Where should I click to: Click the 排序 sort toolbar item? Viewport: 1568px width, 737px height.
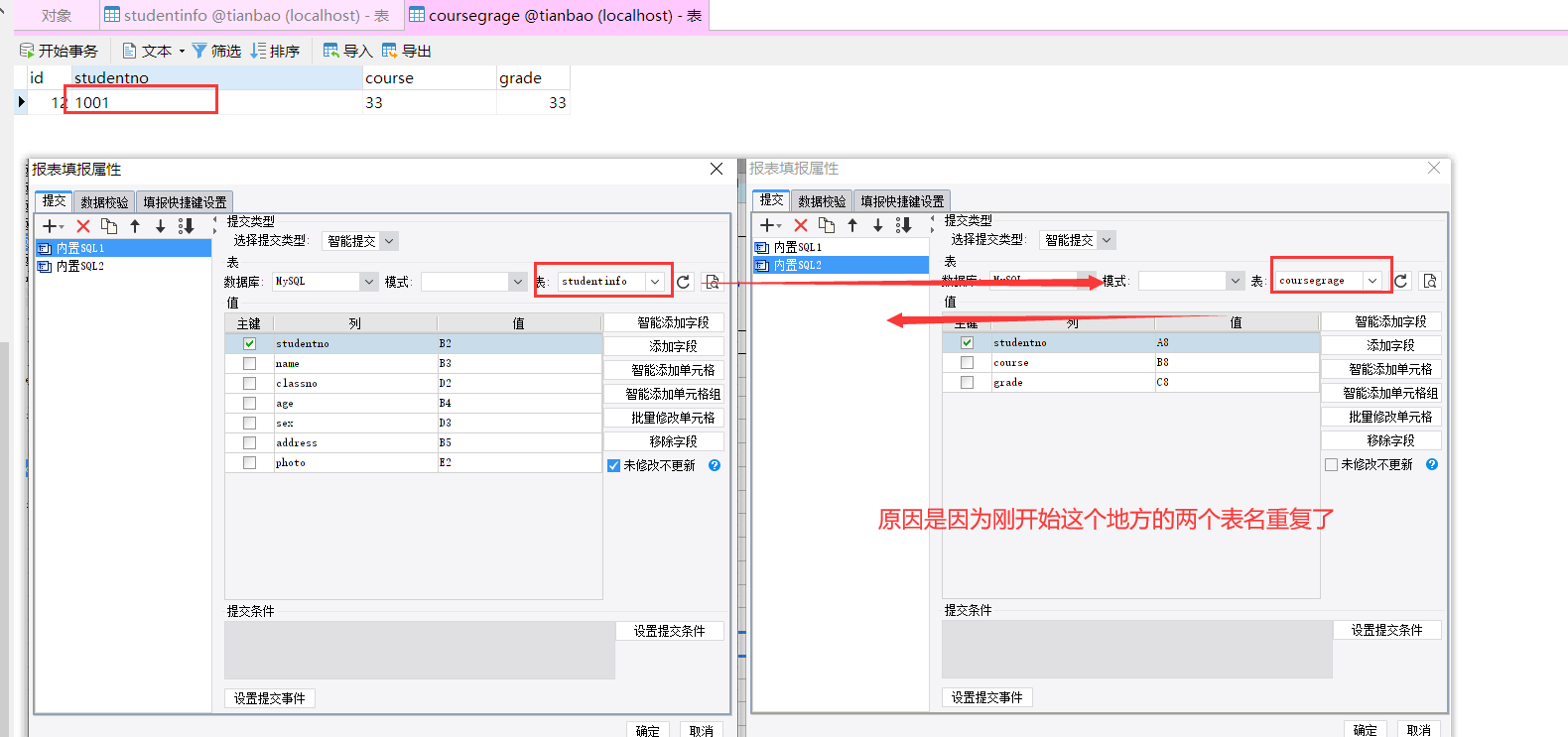(275, 51)
